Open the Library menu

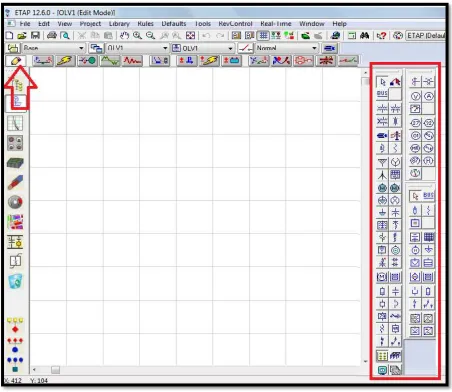pos(119,24)
